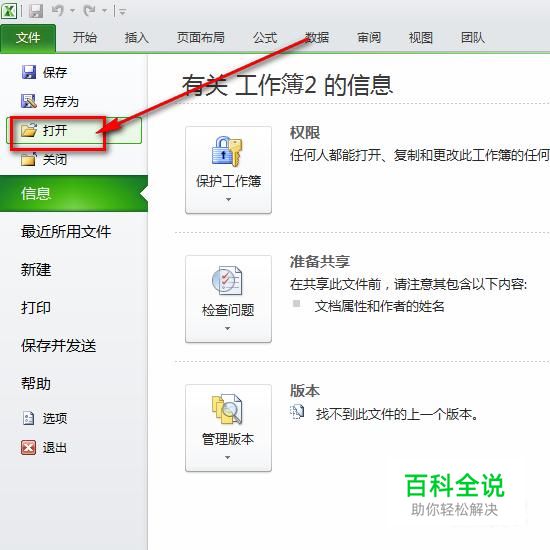Click the 准备共享 heading
Viewport: 550px width, 550px height.
coord(320,262)
